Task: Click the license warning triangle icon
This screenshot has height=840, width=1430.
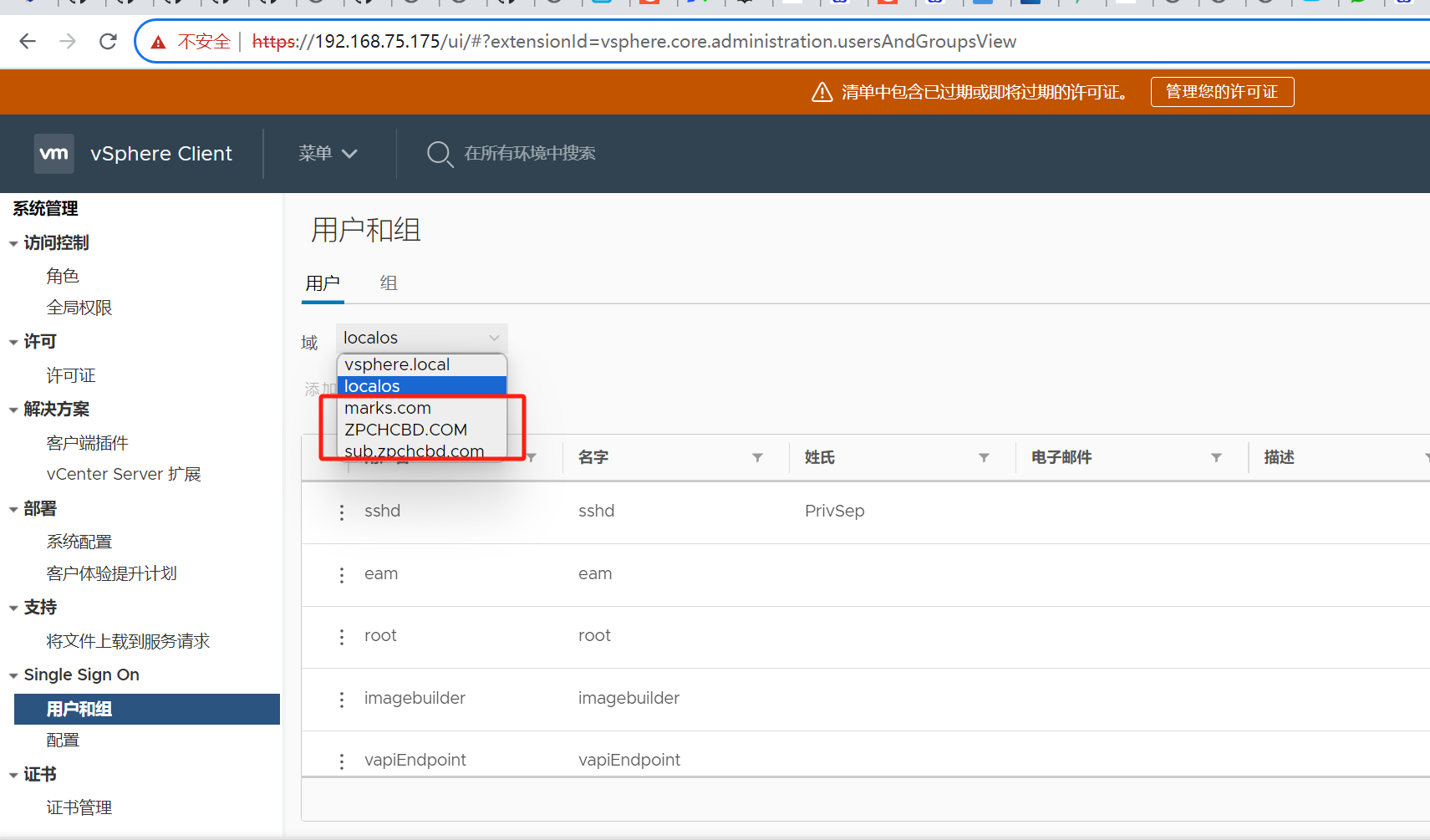Action: coord(822,92)
